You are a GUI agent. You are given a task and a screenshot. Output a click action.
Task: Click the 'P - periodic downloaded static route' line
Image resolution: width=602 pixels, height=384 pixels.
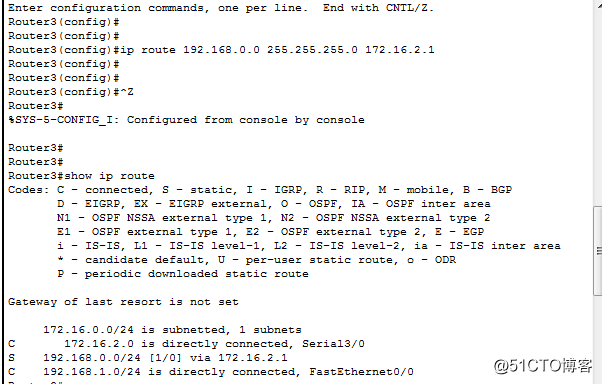click(183, 274)
